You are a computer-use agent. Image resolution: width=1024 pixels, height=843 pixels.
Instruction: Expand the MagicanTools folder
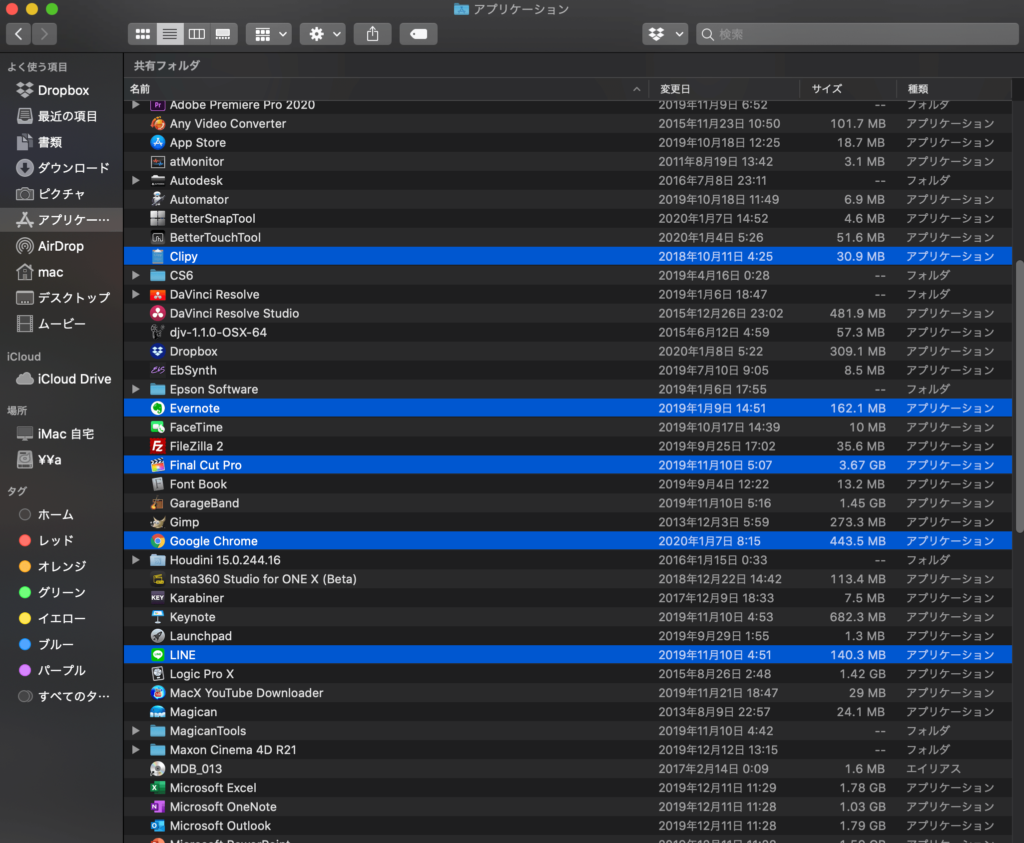pyautogui.click(x=135, y=731)
